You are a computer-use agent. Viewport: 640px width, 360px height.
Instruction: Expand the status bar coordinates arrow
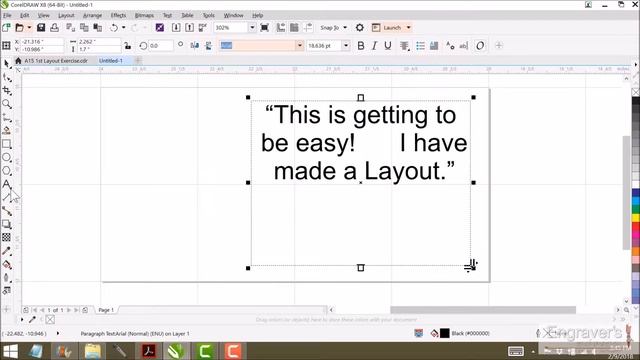point(58,333)
